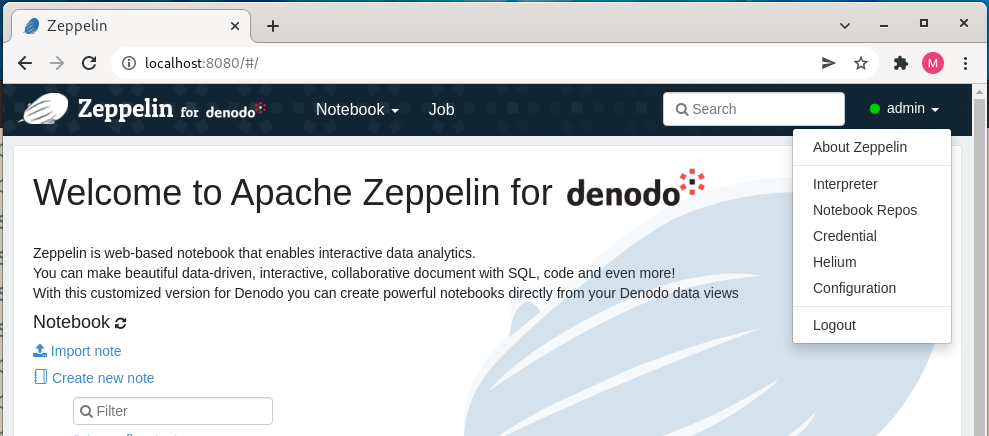The height and width of the screenshot is (436, 989).
Task: Click the browser forward arrow
Action: coord(57,63)
